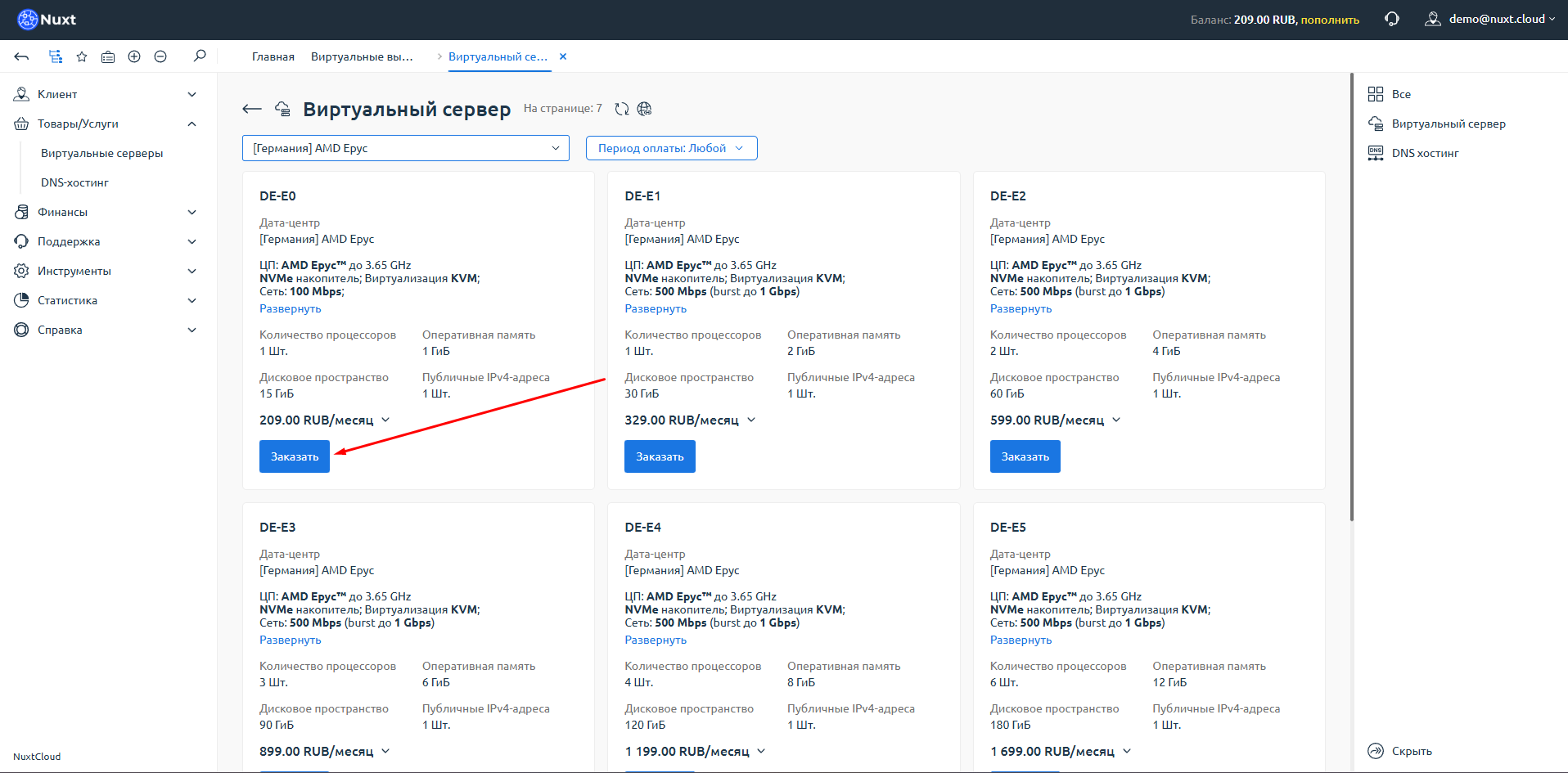Refresh the server list with reload icon
The height and width of the screenshot is (773, 1568).
click(622, 109)
